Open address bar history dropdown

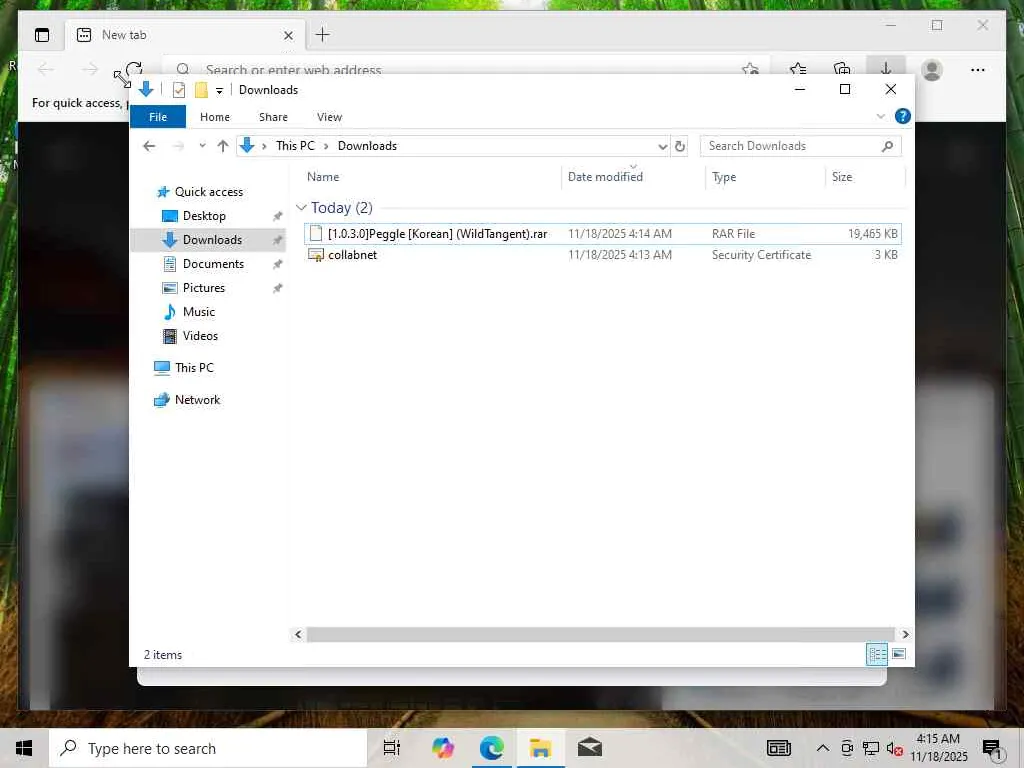point(662,146)
